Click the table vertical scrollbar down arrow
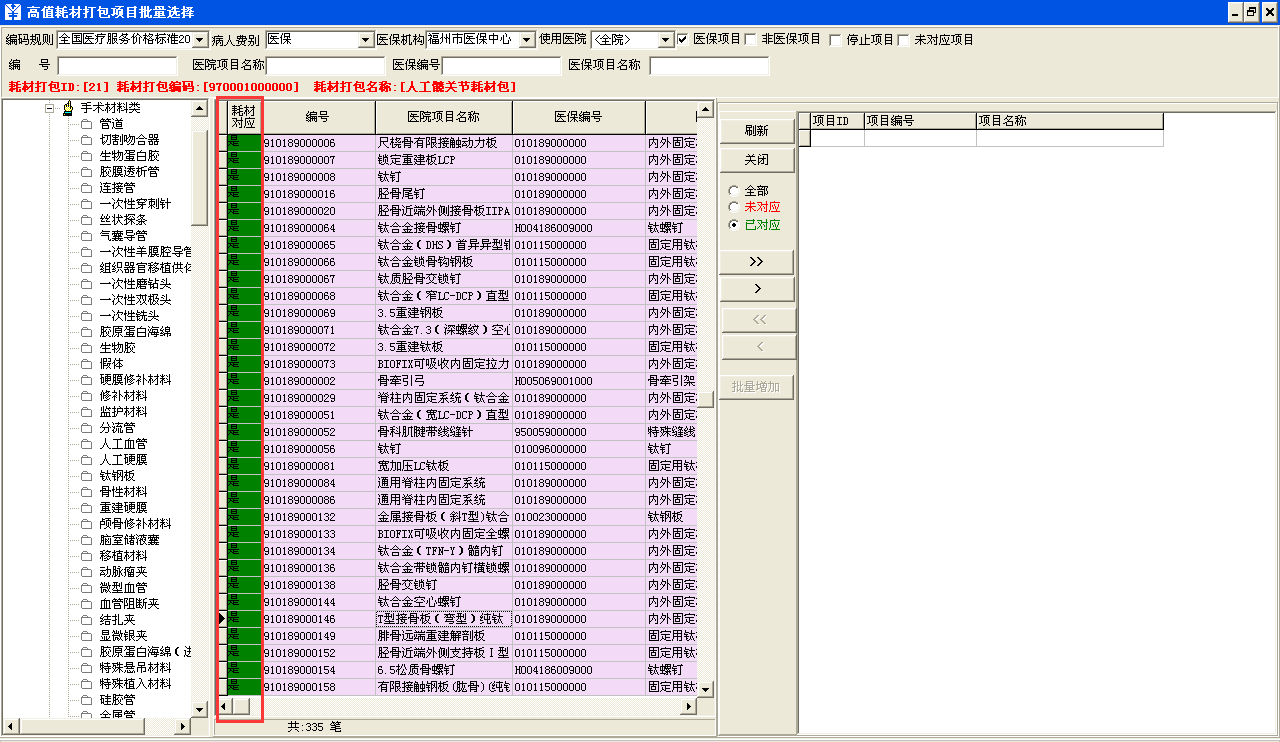Viewport: 1280px width, 742px height. 706,689
